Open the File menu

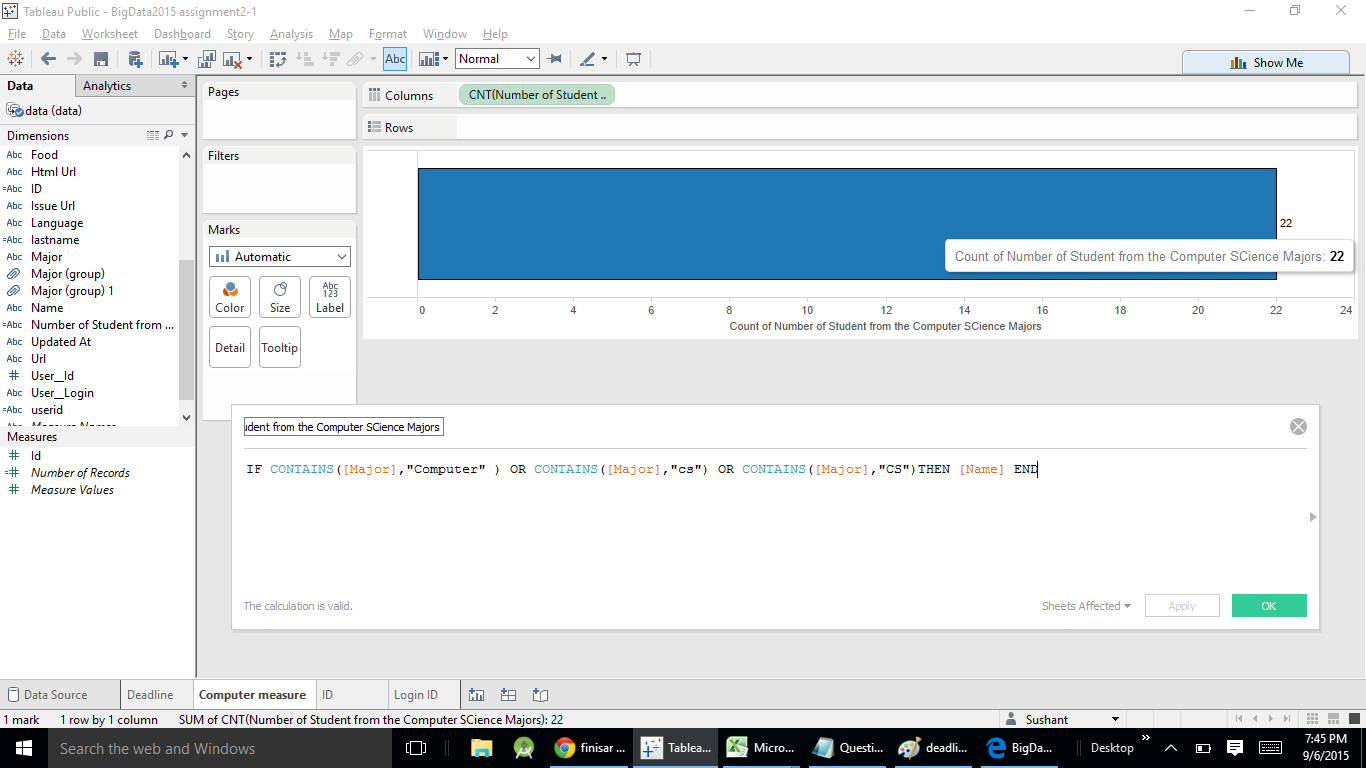pos(17,34)
